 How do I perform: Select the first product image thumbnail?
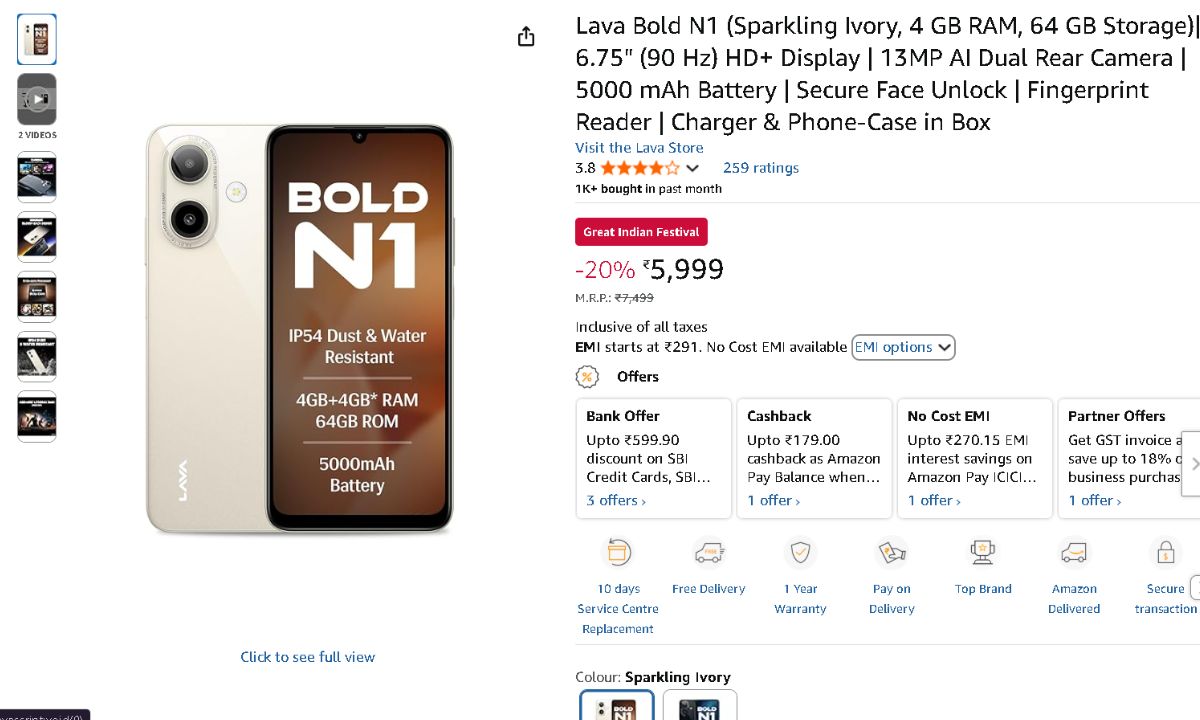pyautogui.click(x=37, y=39)
